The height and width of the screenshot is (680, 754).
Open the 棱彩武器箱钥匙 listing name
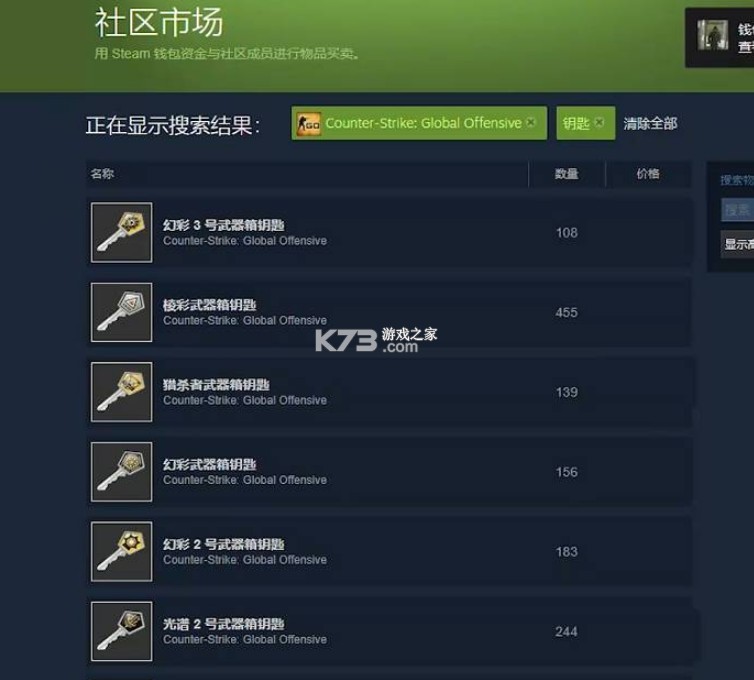pyautogui.click(x=209, y=305)
